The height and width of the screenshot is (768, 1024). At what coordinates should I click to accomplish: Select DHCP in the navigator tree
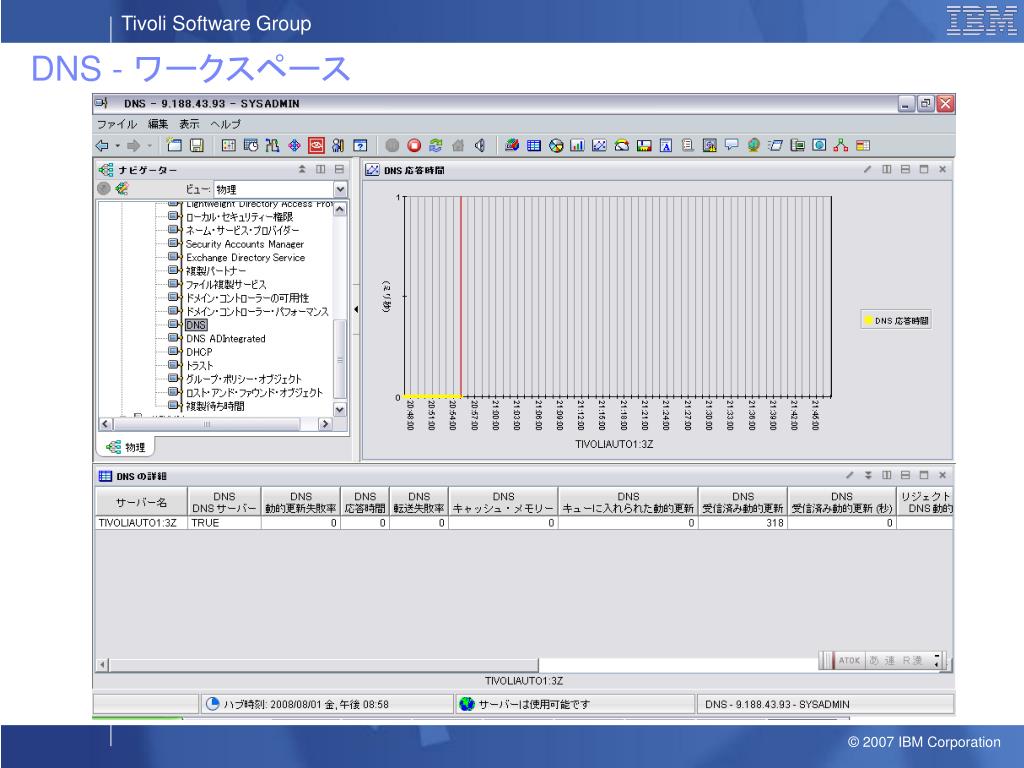199,352
